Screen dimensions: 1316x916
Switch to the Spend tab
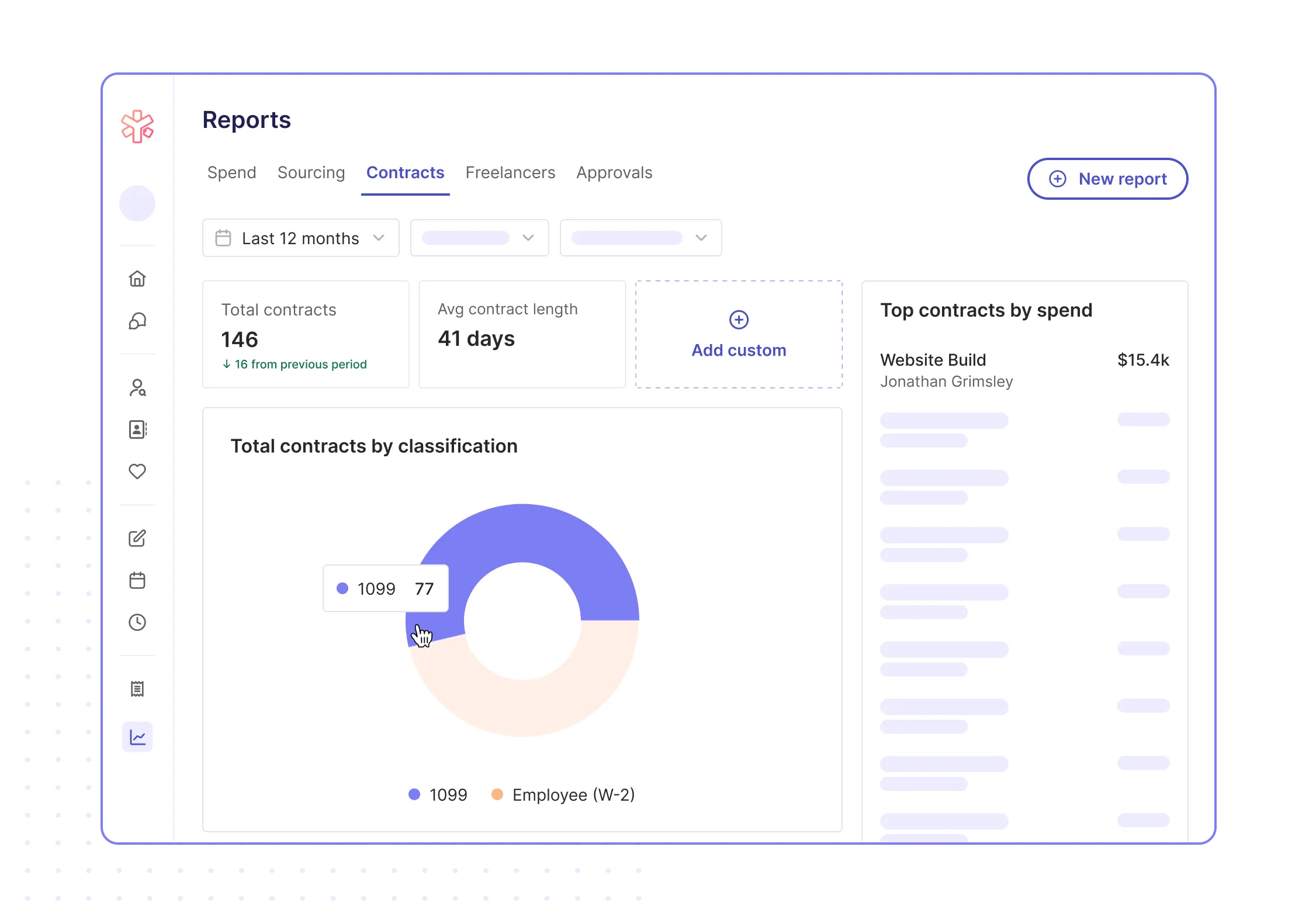coord(231,173)
